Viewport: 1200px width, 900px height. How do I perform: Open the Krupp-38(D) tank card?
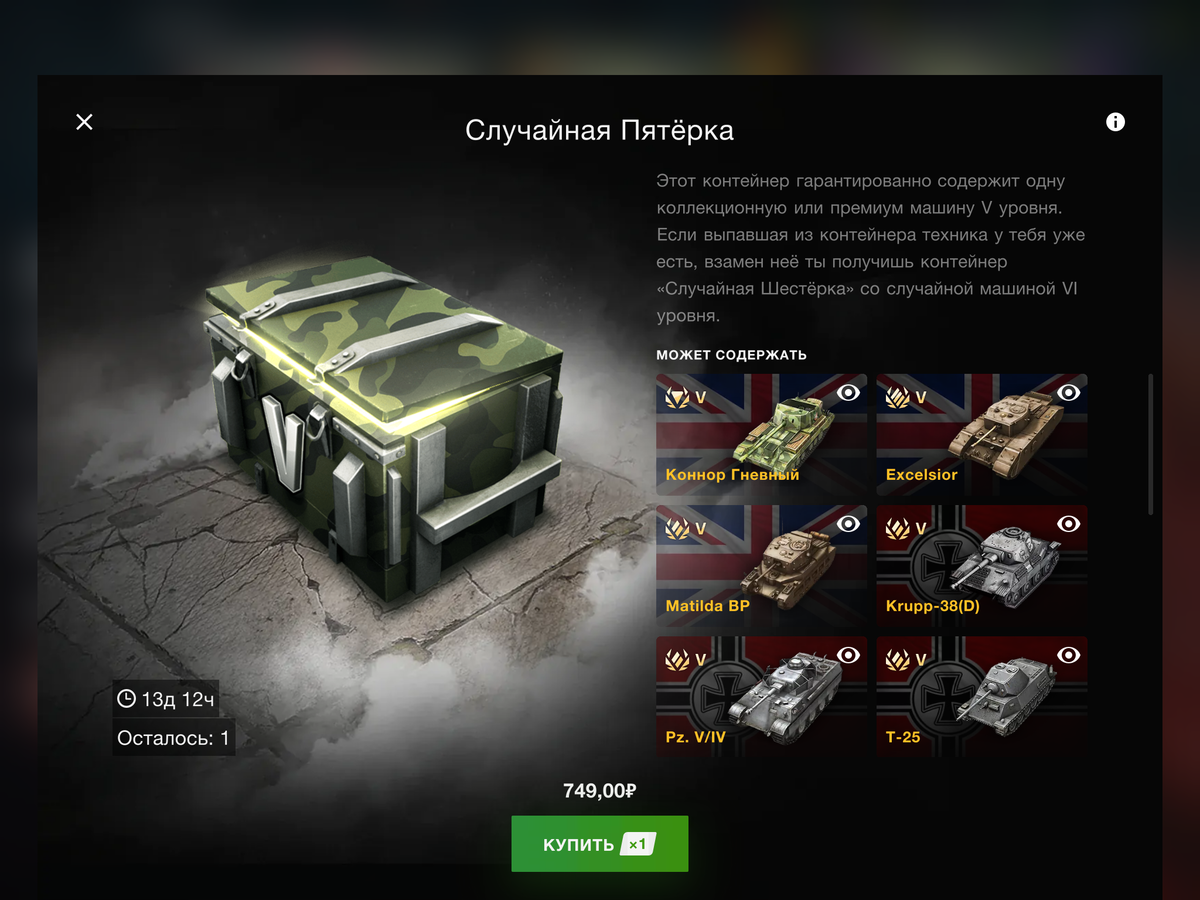point(982,566)
